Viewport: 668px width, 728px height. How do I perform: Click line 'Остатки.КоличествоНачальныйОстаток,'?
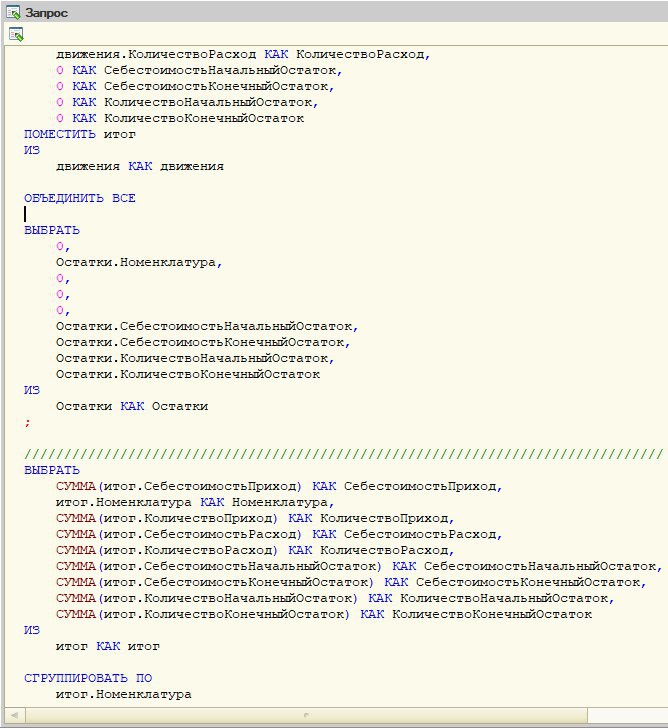[x=195, y=358]
